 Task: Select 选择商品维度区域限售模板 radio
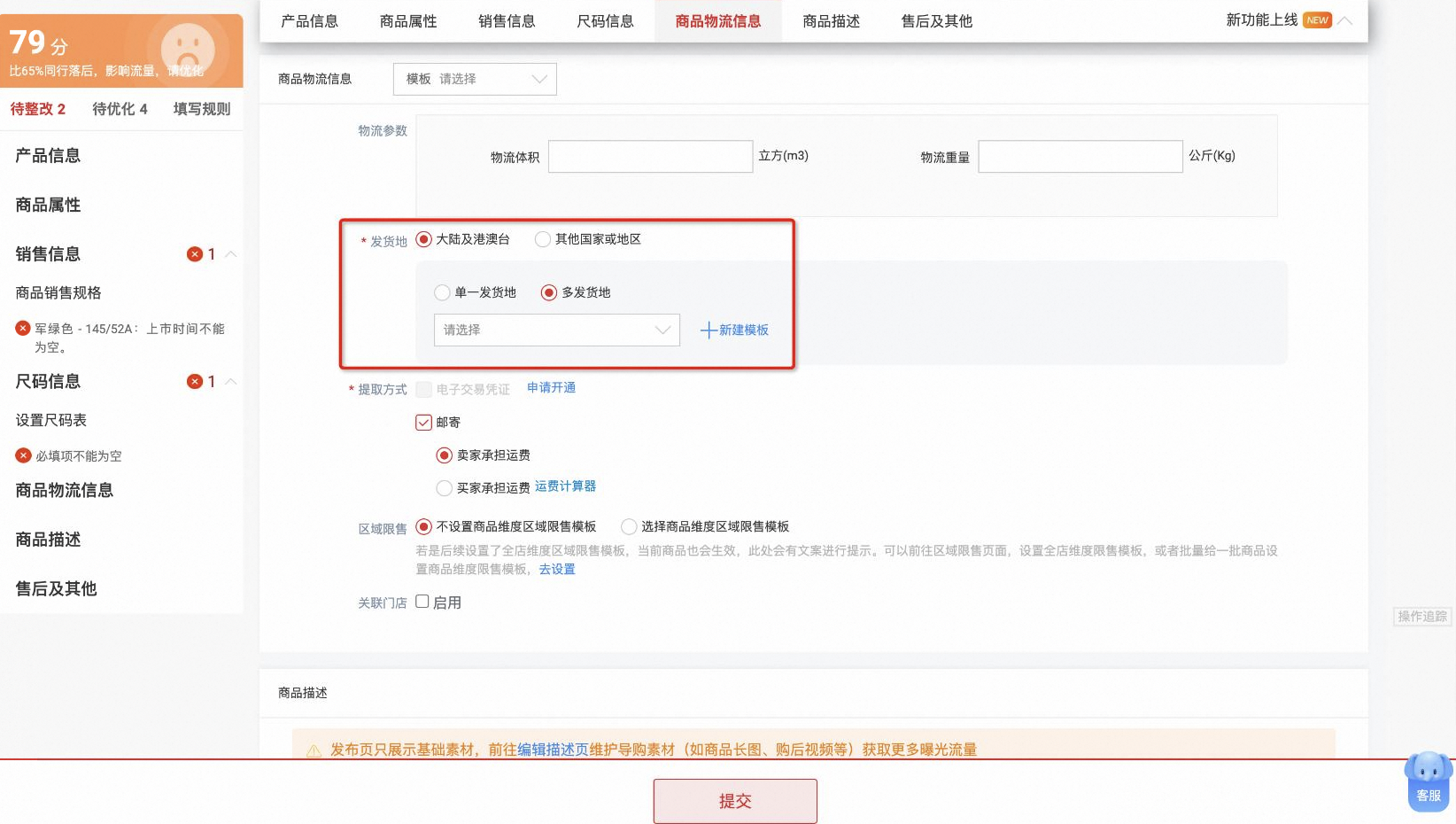coord(629,527)
